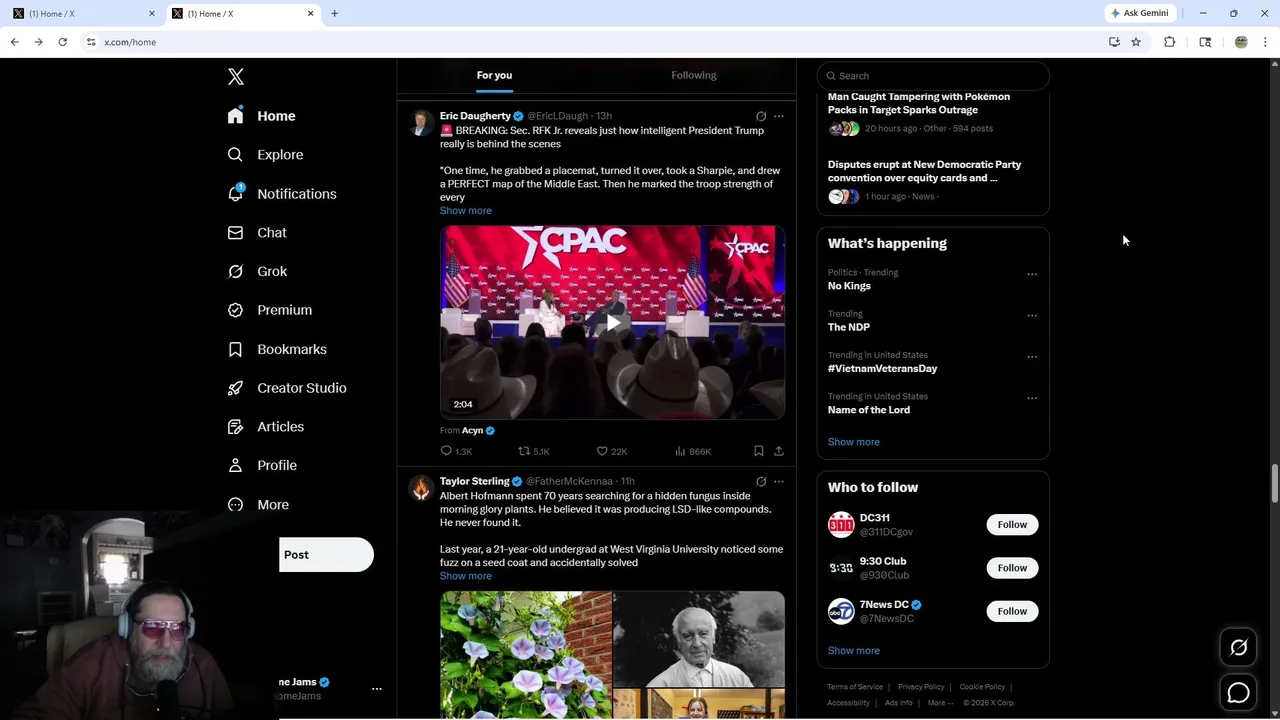This screenshot has height=720, width=1280.
Task: Share the Eric Daugherty post
Action: [779, 451]
